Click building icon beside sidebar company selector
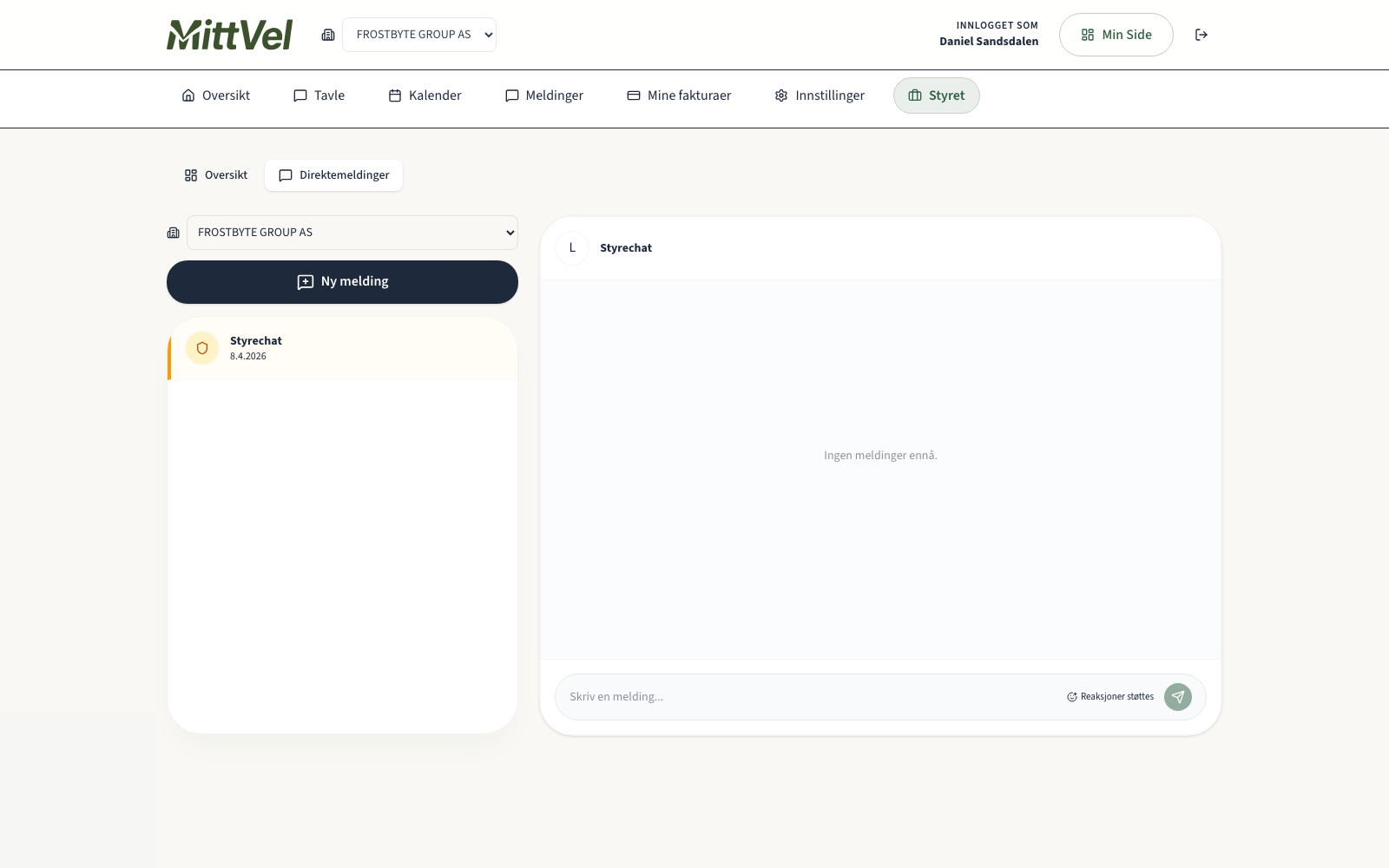The width and height of the screenshot is (1389, 868). click(174, 233)
